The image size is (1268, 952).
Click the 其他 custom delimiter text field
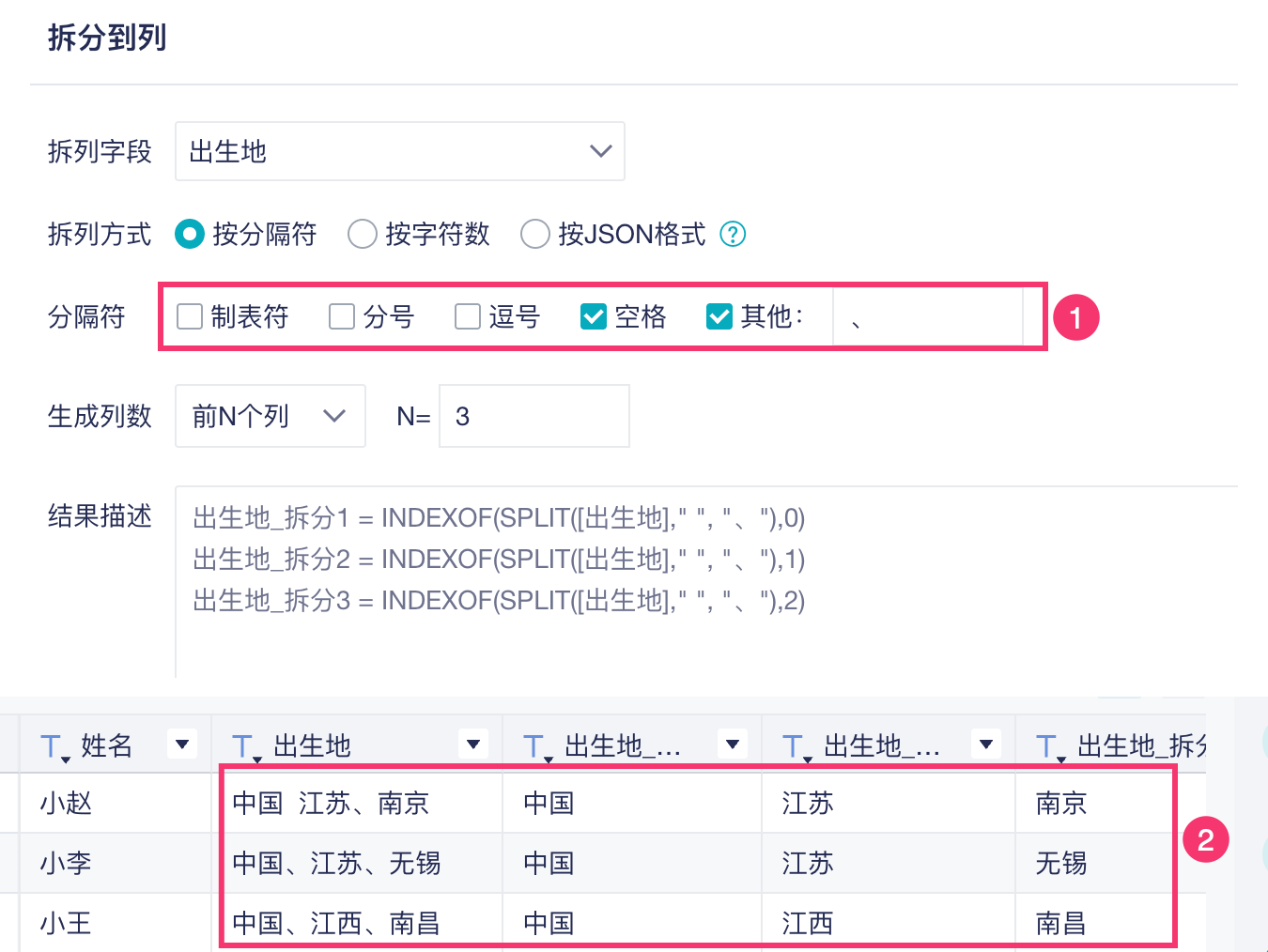927,318
